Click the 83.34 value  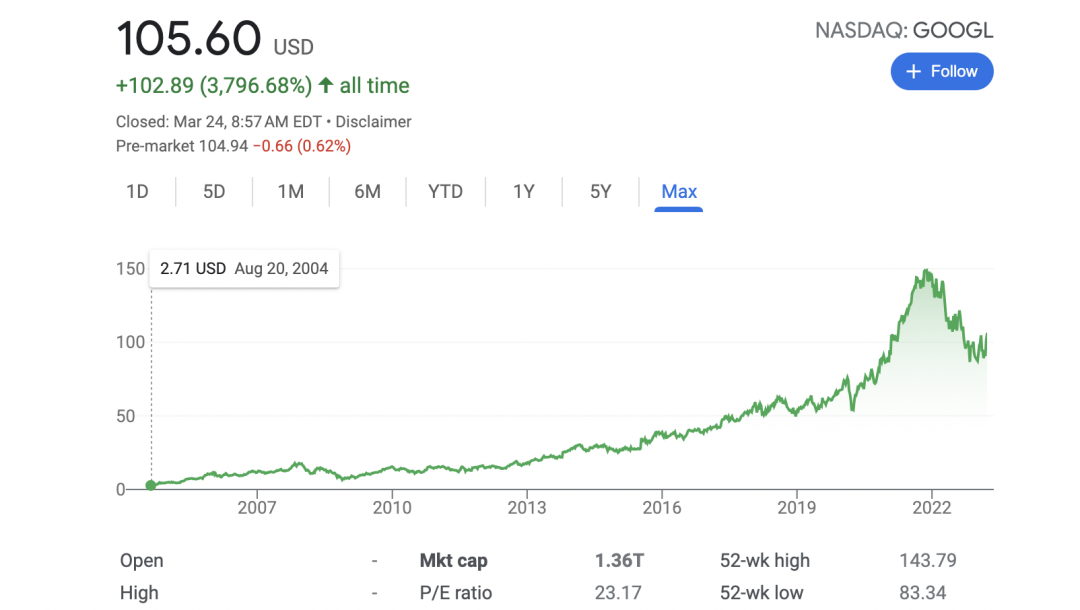[x=922, y=593]
